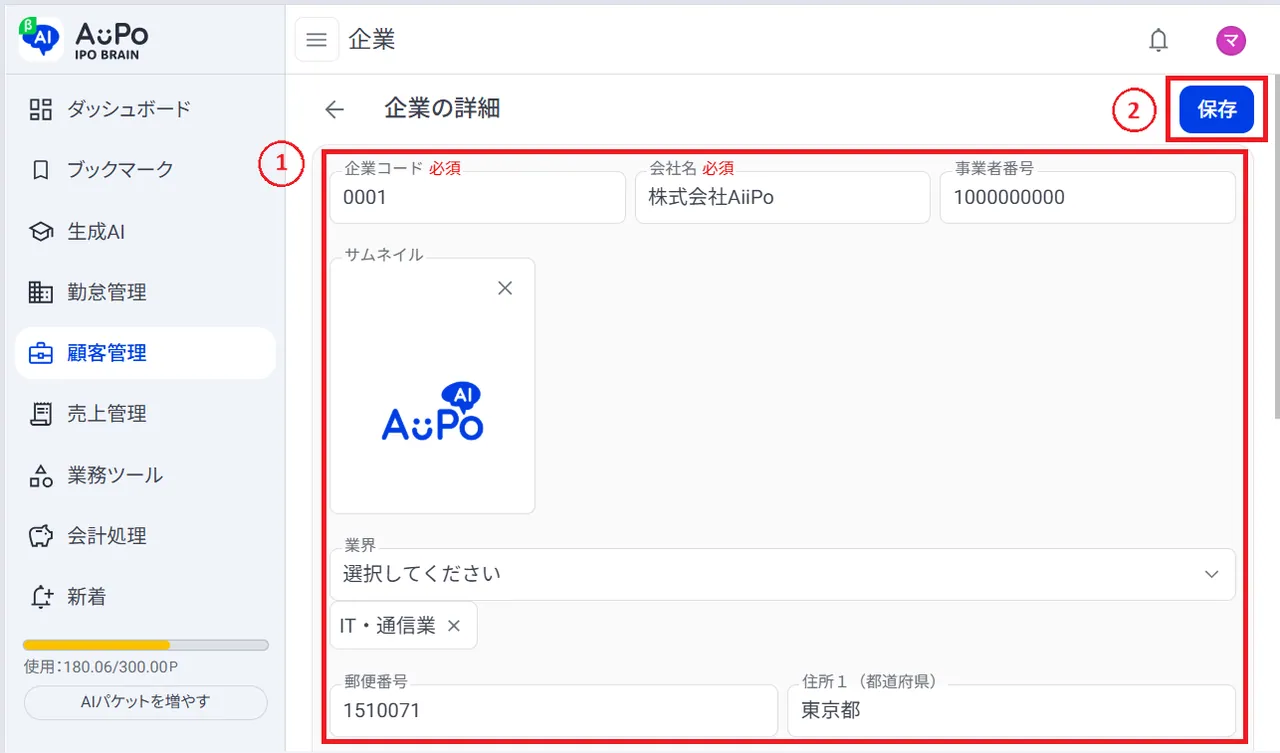
Task: Click the 住所1 都道府県 field
Action: 1012,711
